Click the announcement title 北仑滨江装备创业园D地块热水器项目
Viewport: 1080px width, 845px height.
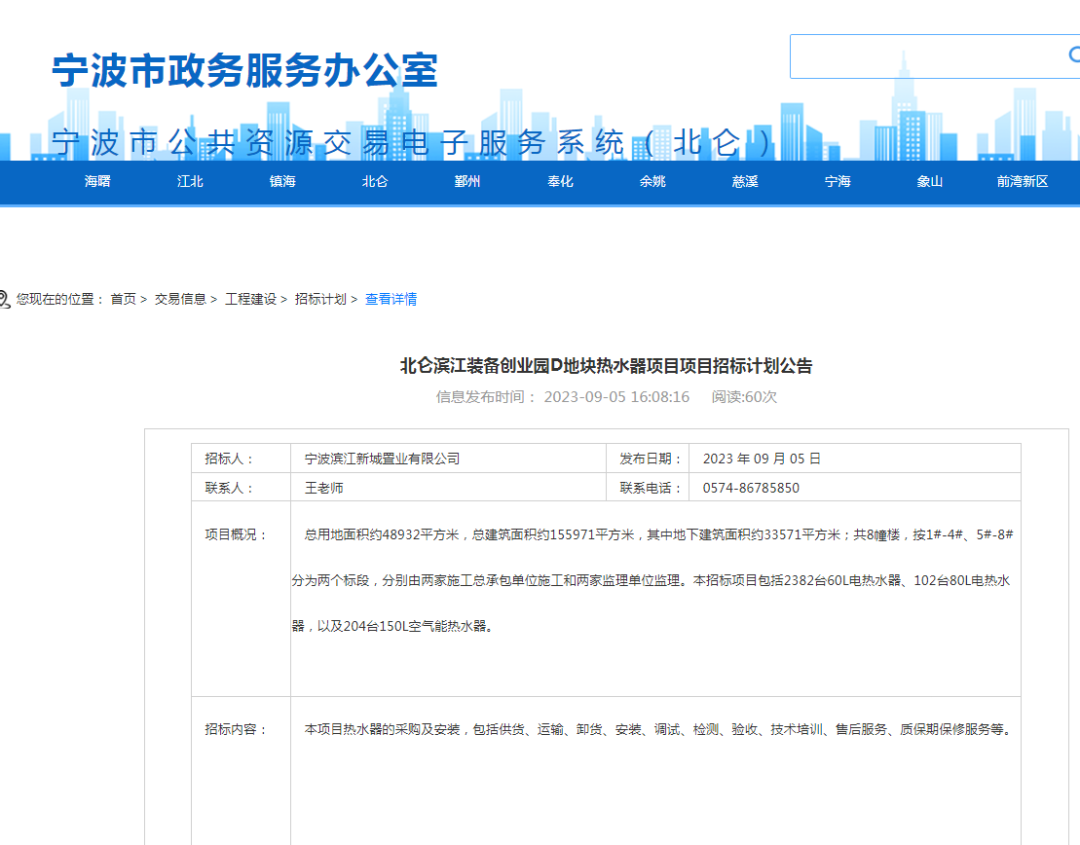(606, 365)
